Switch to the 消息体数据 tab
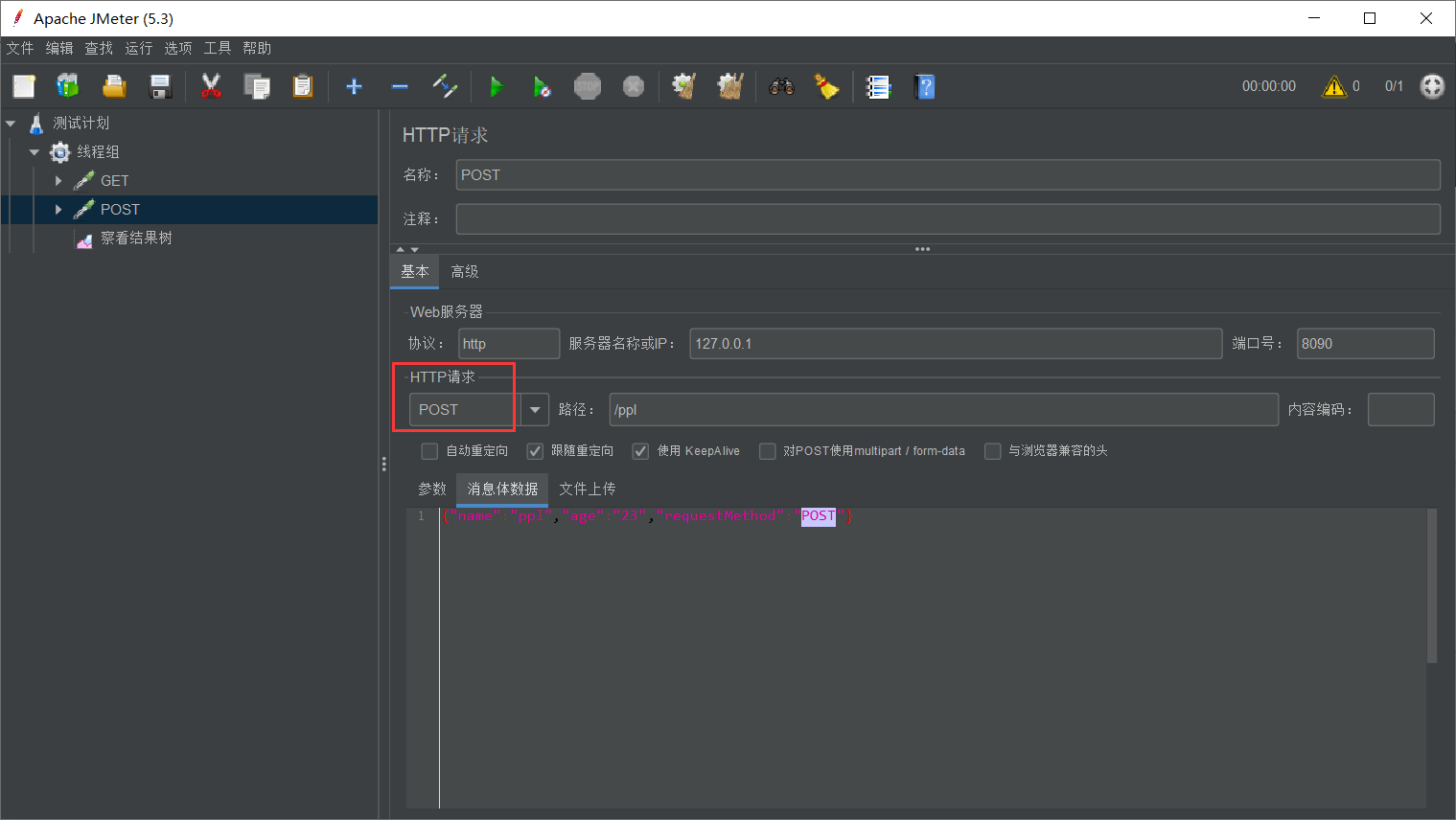This screenshot has height=820, width=1456. point(502,489)
